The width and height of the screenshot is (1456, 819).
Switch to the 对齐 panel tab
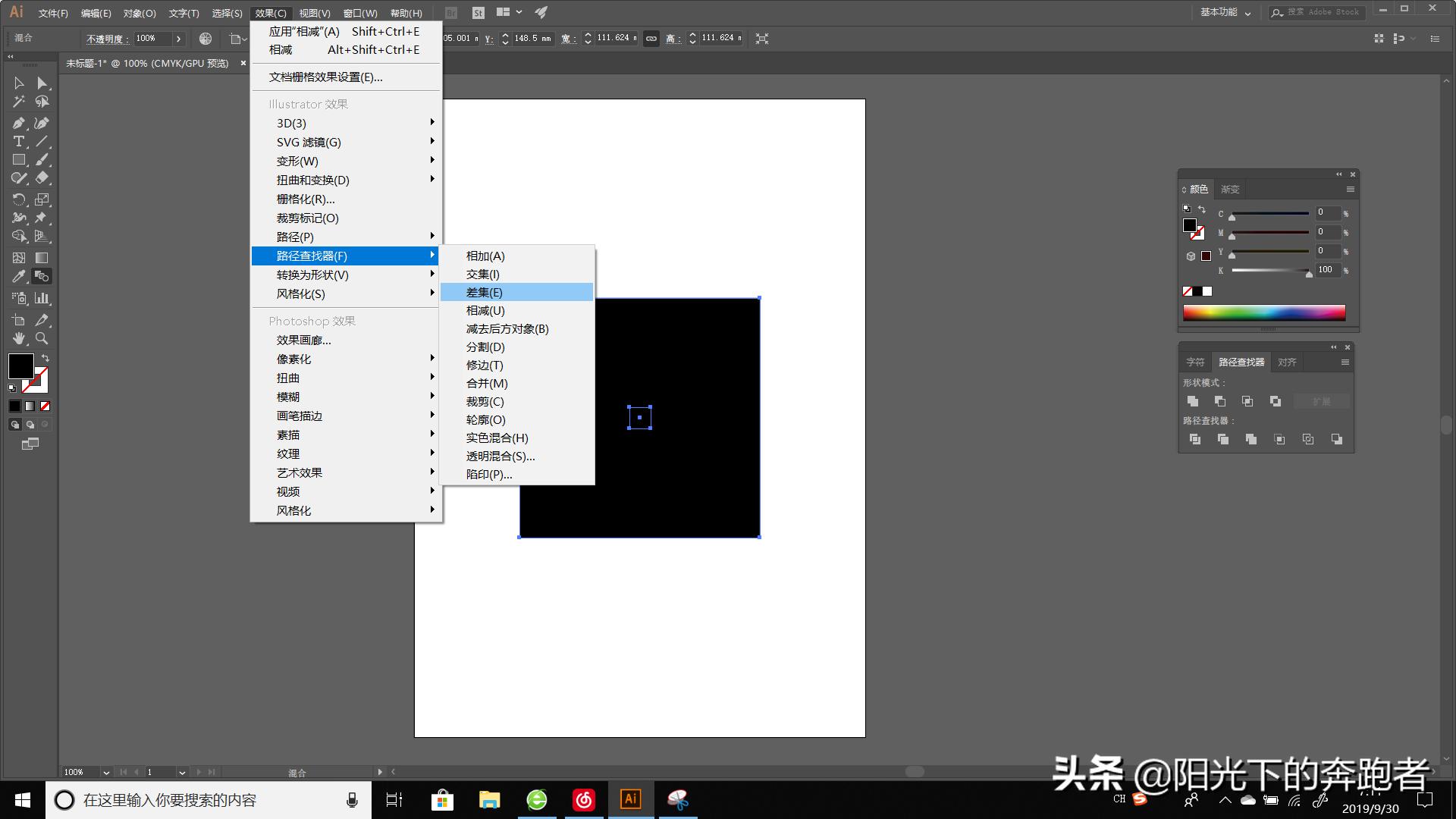pos(1287,362)
